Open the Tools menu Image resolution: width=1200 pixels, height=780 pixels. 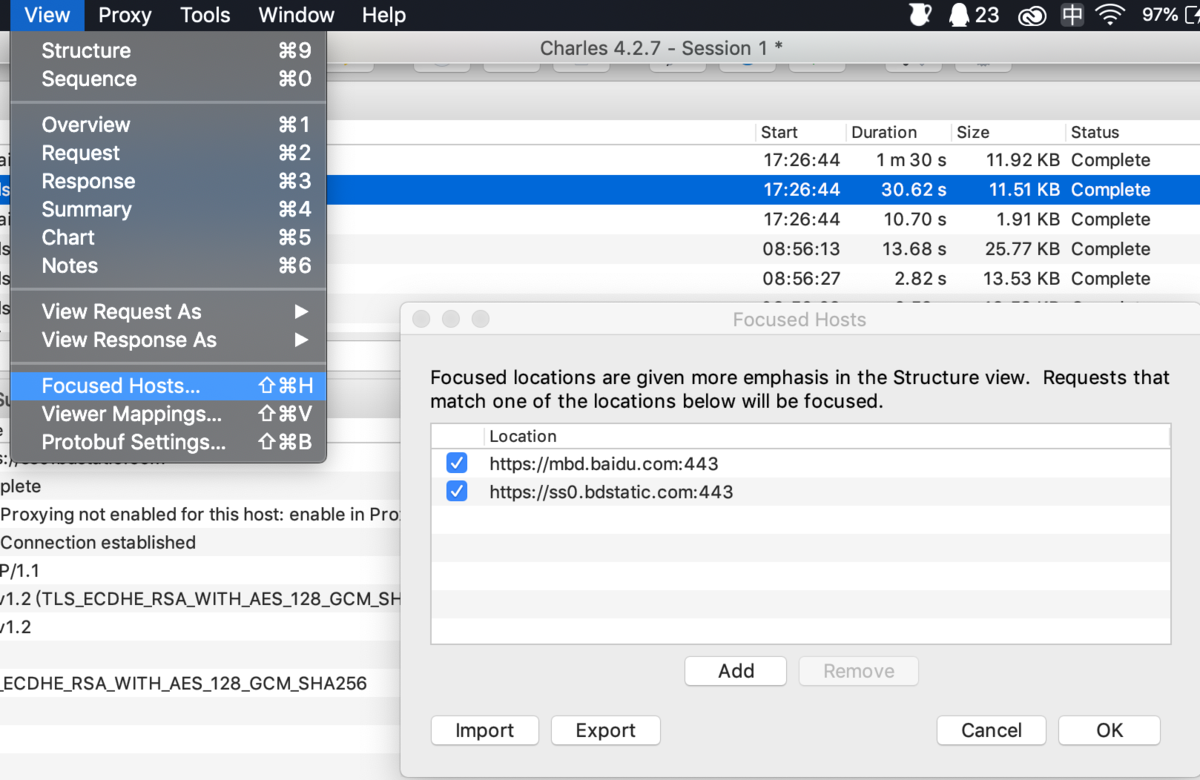205,15
